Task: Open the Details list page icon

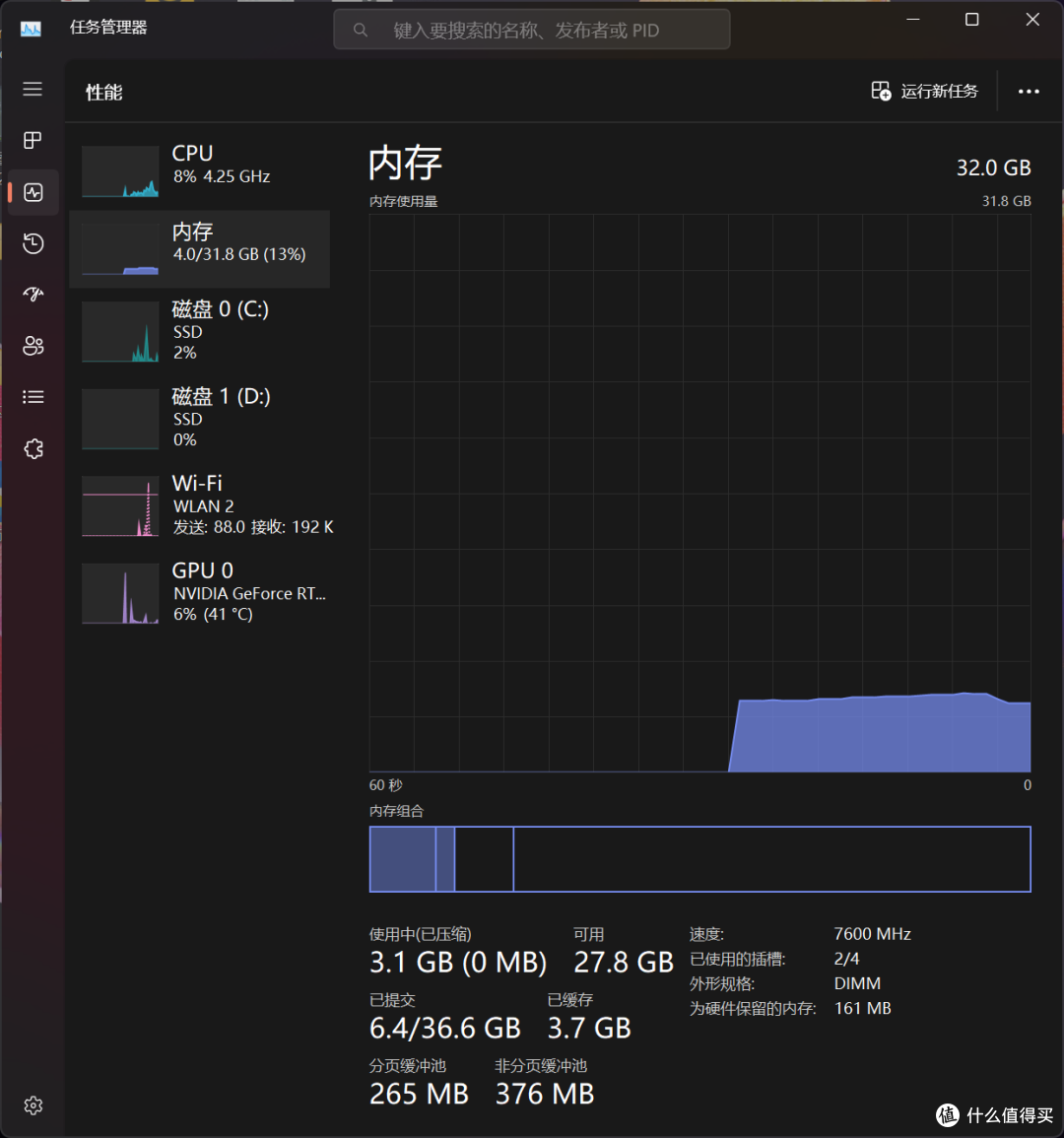Action: point(33,397)
